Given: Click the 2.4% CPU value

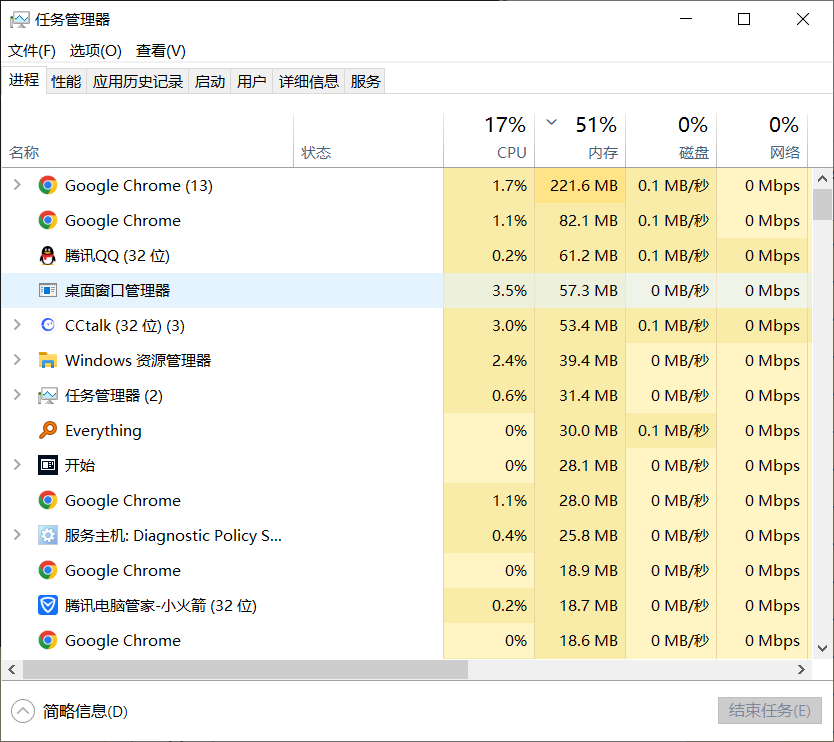Looking at the screenshot, I should 510,361.
